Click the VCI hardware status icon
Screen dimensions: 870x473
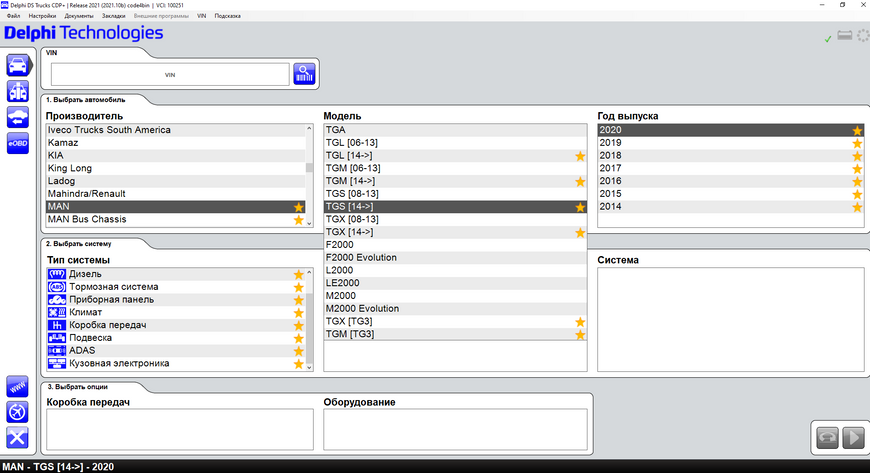click(x=844, y=36)
